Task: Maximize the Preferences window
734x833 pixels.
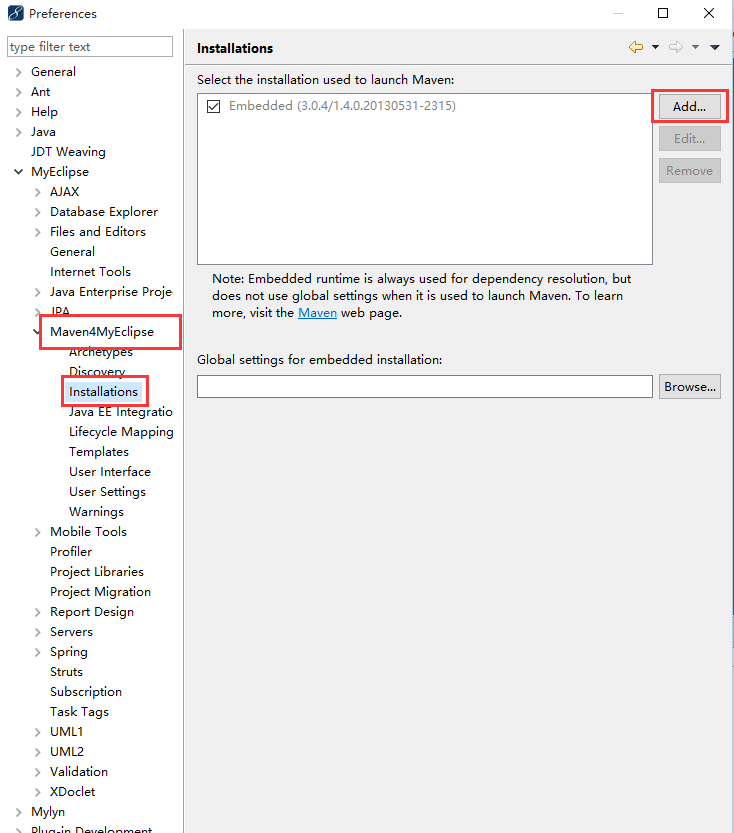Action: (663, 13)
